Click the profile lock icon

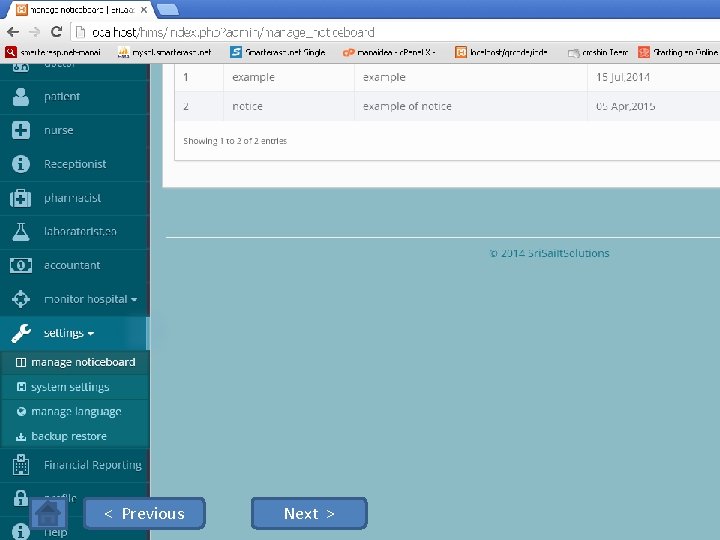pyautogui.click(x=21, y=498)
